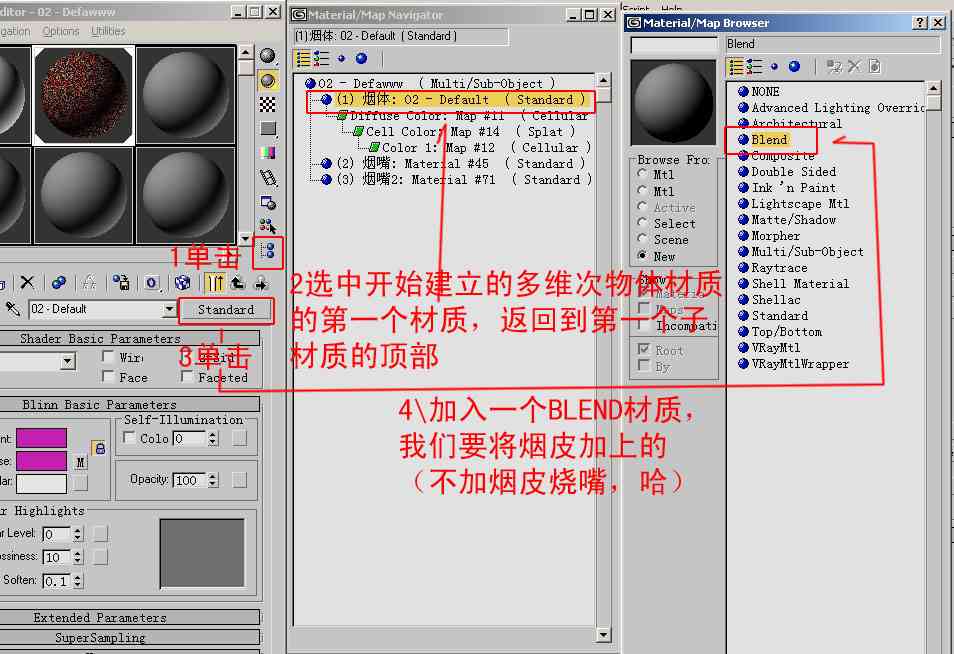Image resolution: width=954 pixels, height=654 pixels.
Task: Choose the New radio button under Browse From
Action: point(642,256)
